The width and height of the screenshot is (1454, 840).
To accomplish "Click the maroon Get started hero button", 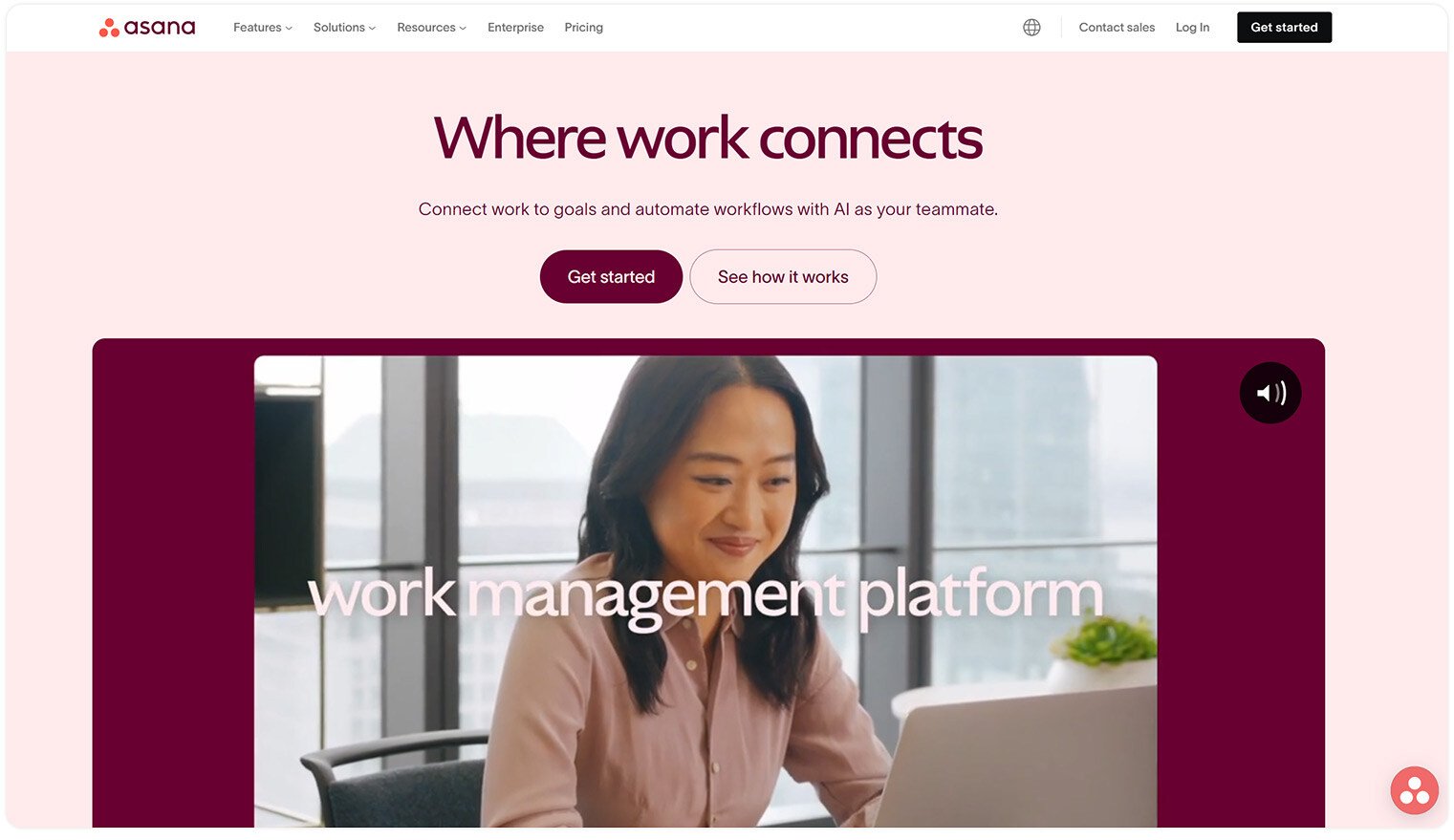I will [611, 277].
